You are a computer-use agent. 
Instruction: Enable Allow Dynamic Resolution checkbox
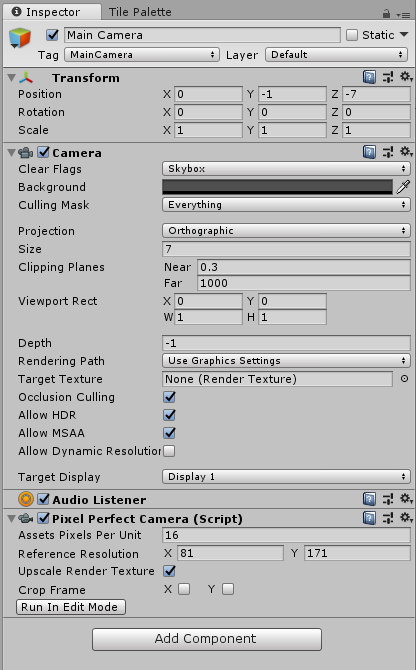169,451
